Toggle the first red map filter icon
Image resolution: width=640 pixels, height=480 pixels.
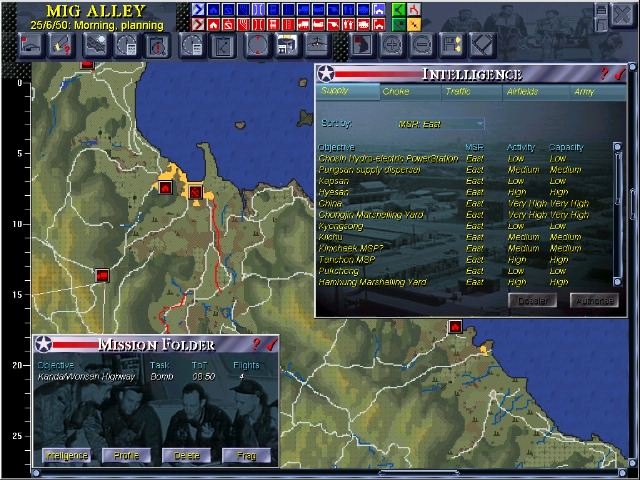click(x=198, y=24)
